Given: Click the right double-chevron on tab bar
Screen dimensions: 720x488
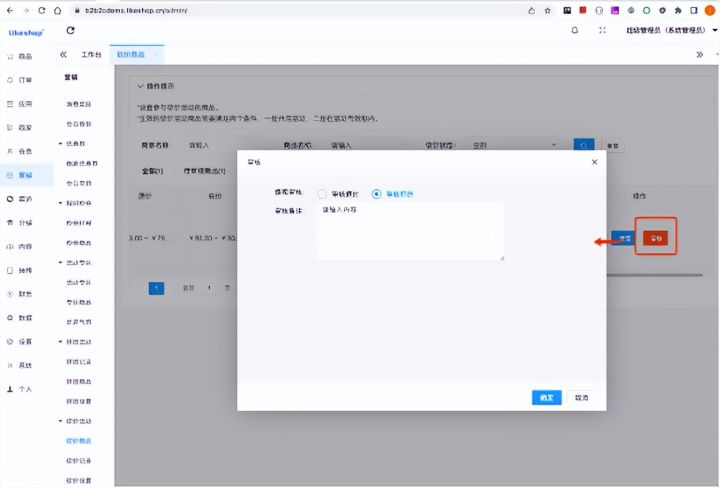Looking at the screenshot, I should tap(699, 54).
